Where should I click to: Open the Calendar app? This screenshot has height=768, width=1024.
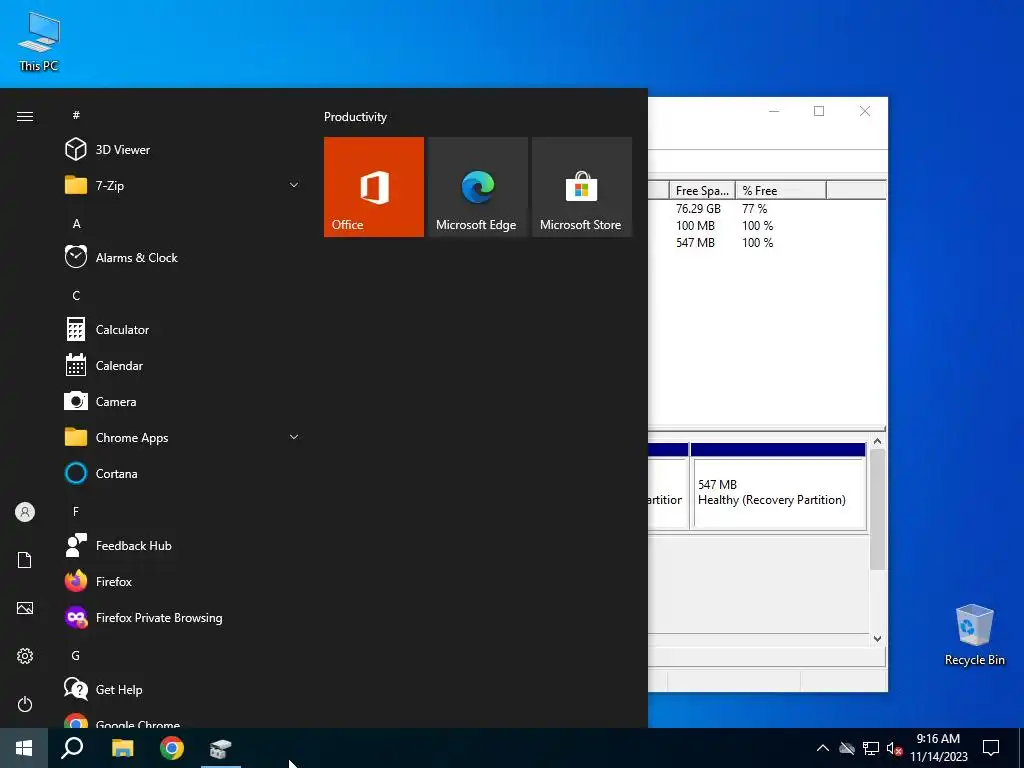point(183,366)
